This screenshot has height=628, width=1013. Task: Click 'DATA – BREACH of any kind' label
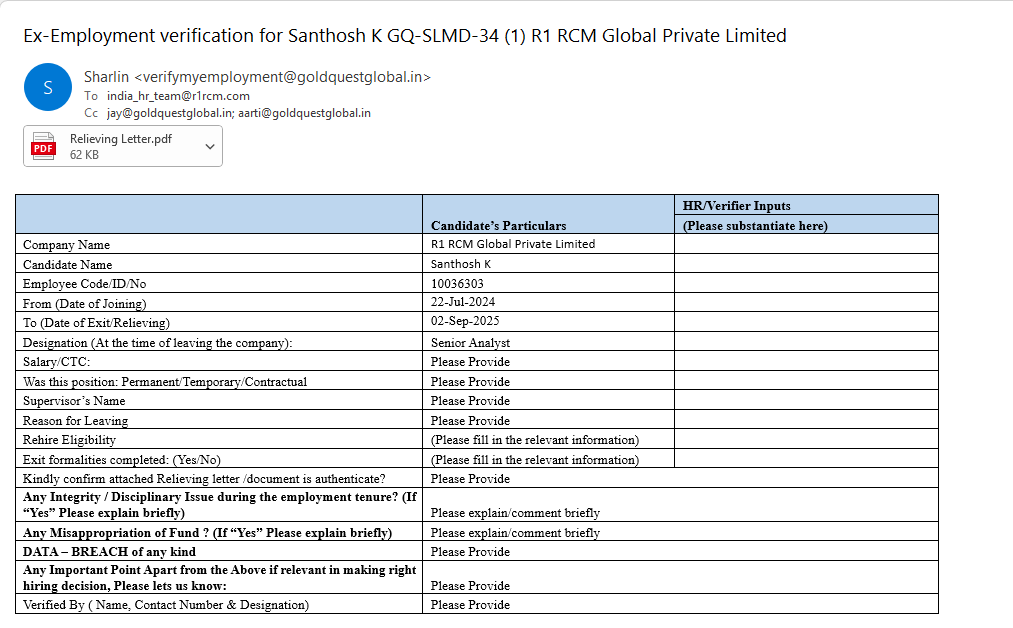pyautogui.click(x=109, y=552)
